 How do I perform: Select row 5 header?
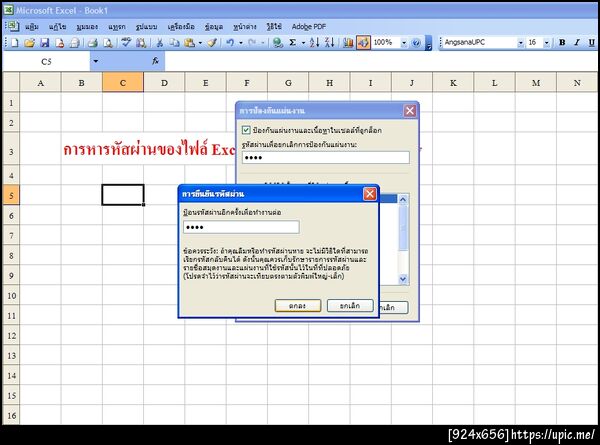click(11, 196)
